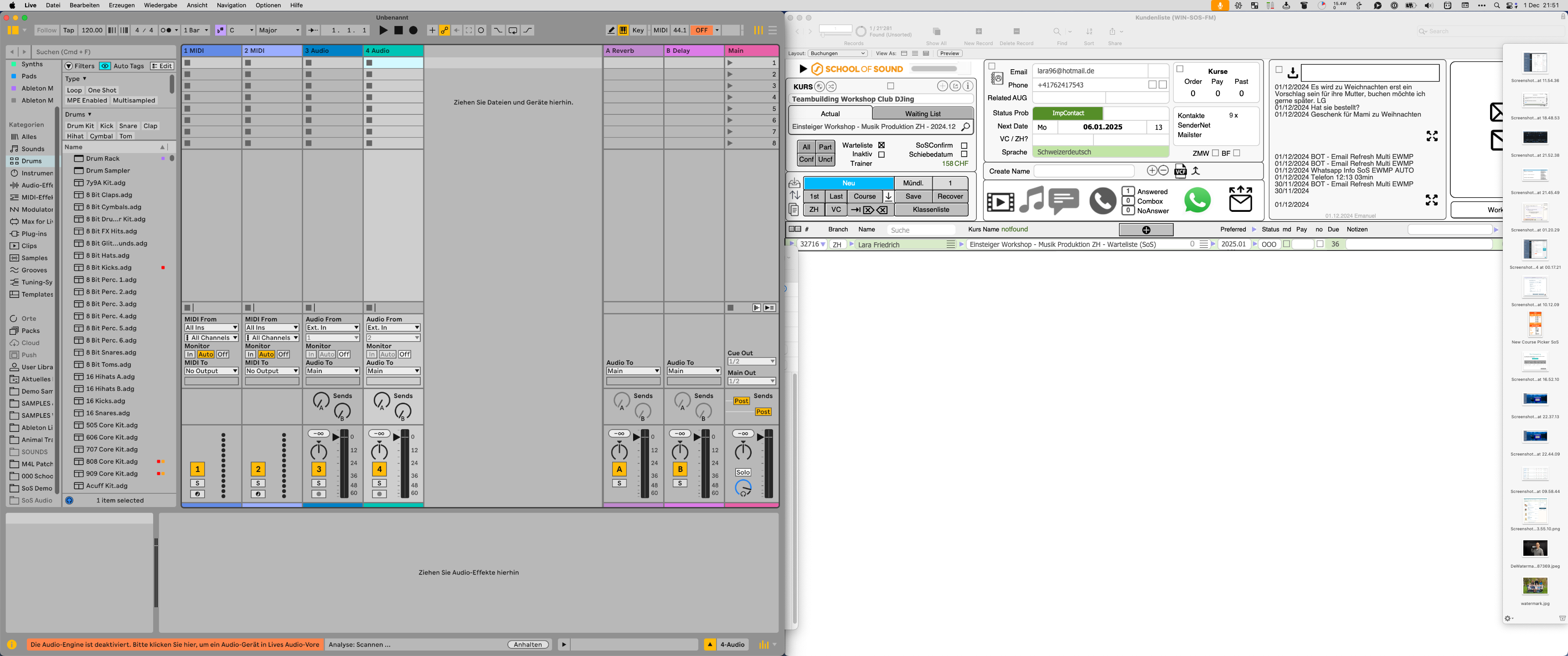Check the Schiebedatum checkbox
Screen dimensions: 1568x656
[964, 154]
